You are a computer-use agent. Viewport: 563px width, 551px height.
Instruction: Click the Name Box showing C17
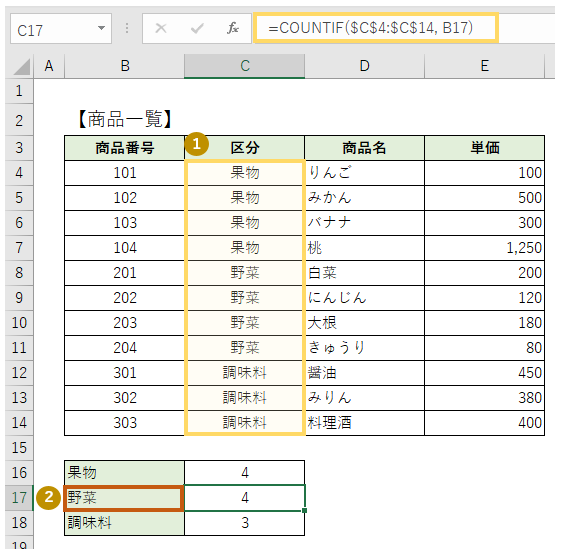pyautogui.click(x=61, y=29)
